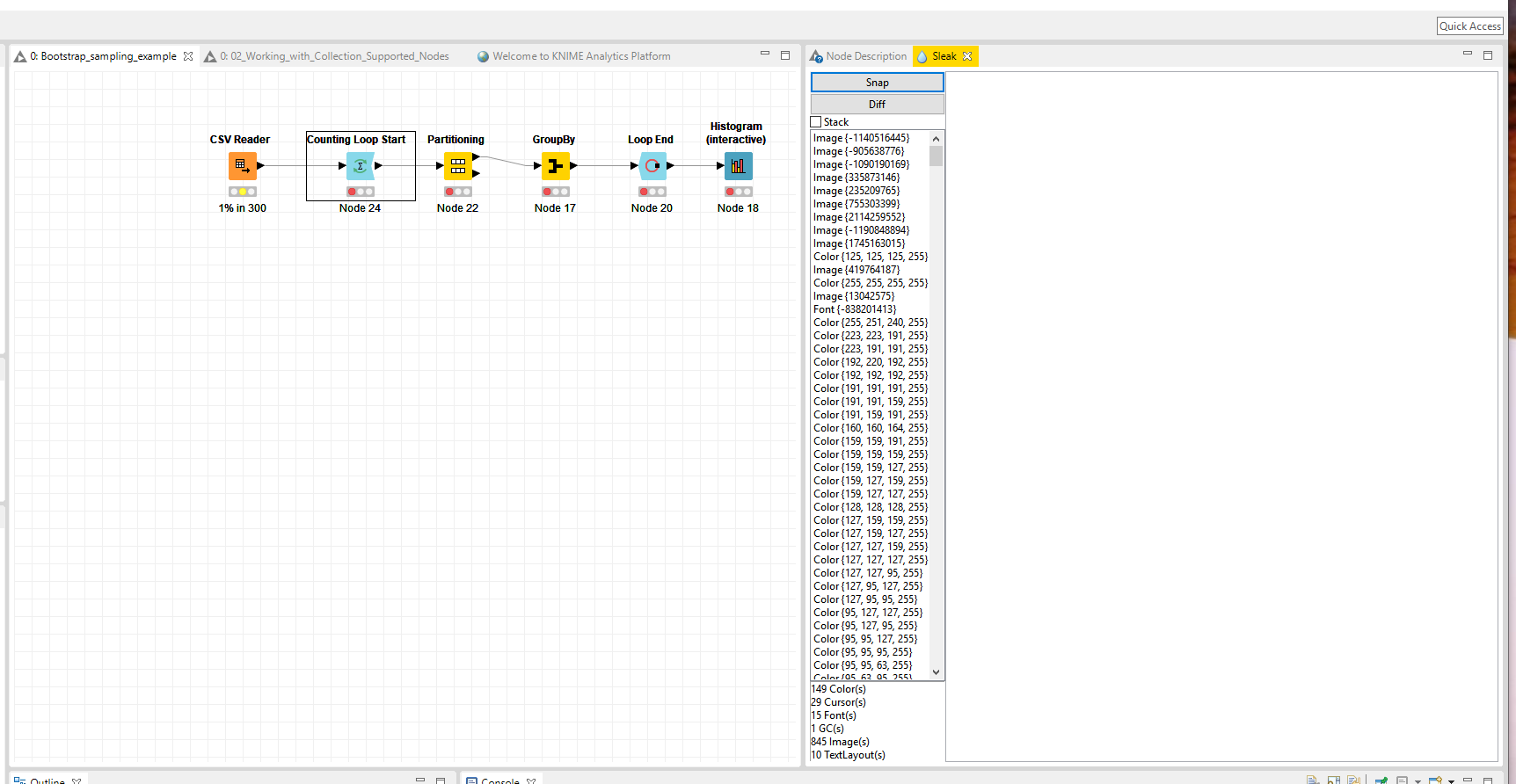
Task: Select the Histogram (interactive) node icon
Action: point(738,165)
